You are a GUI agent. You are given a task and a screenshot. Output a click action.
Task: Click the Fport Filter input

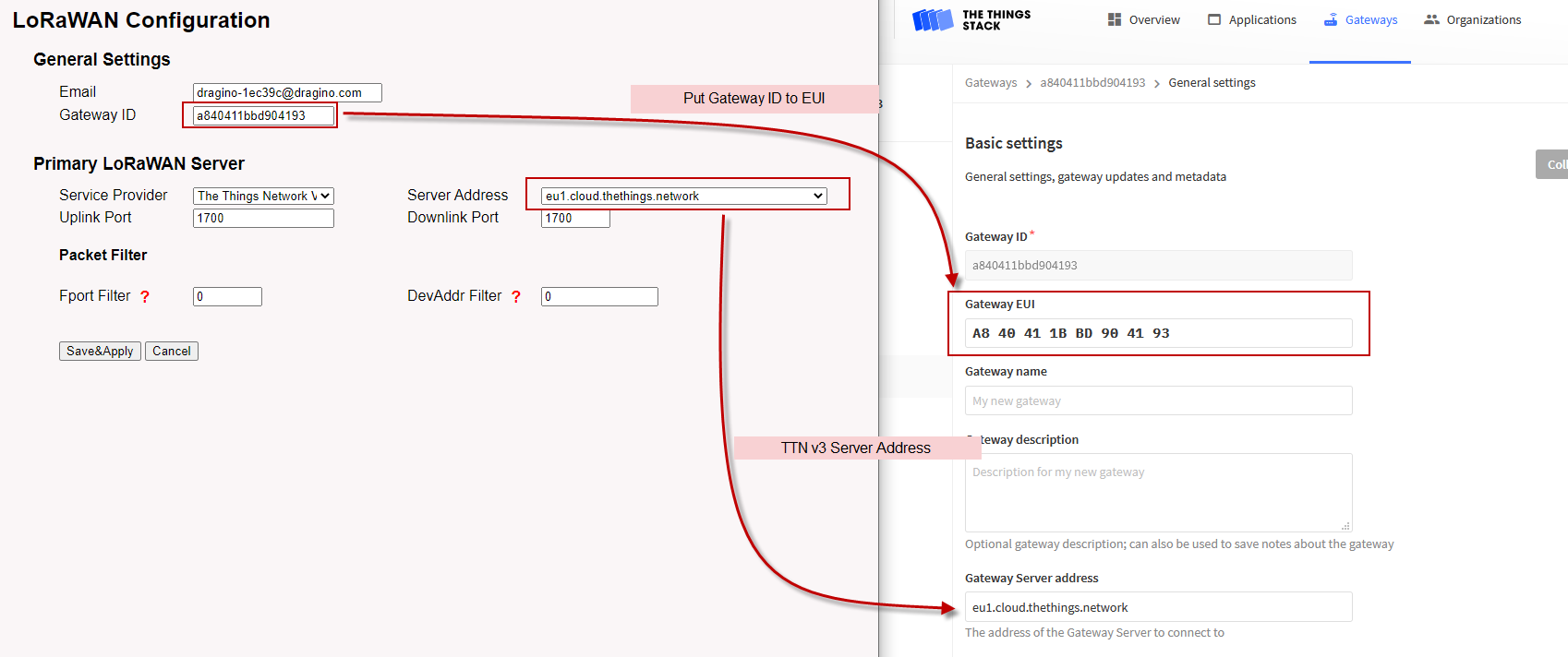pos(227,296)
